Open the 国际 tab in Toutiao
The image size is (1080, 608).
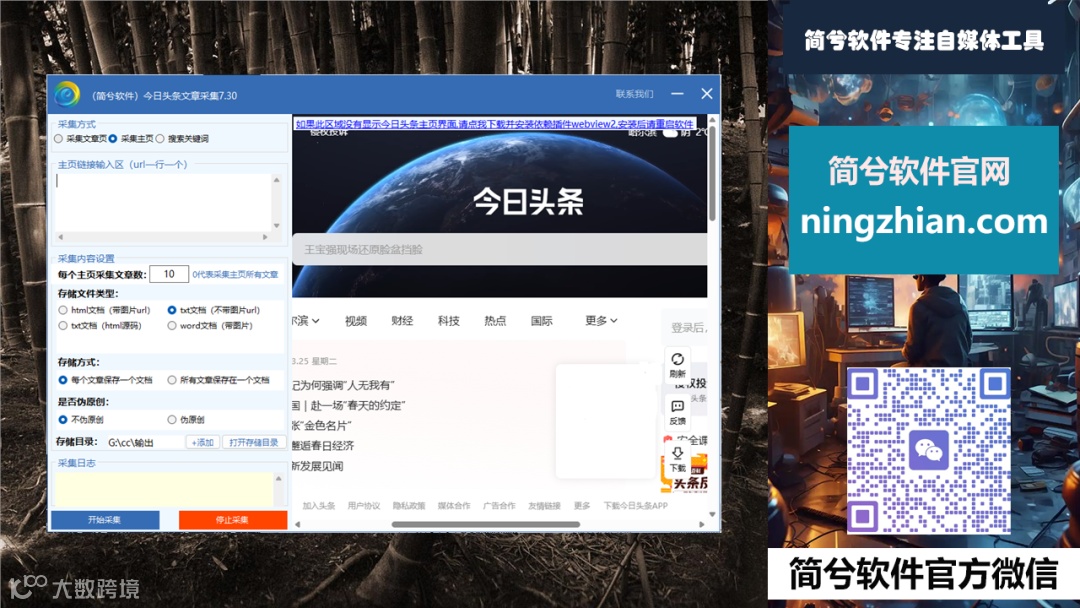click(x=541, y=320)
